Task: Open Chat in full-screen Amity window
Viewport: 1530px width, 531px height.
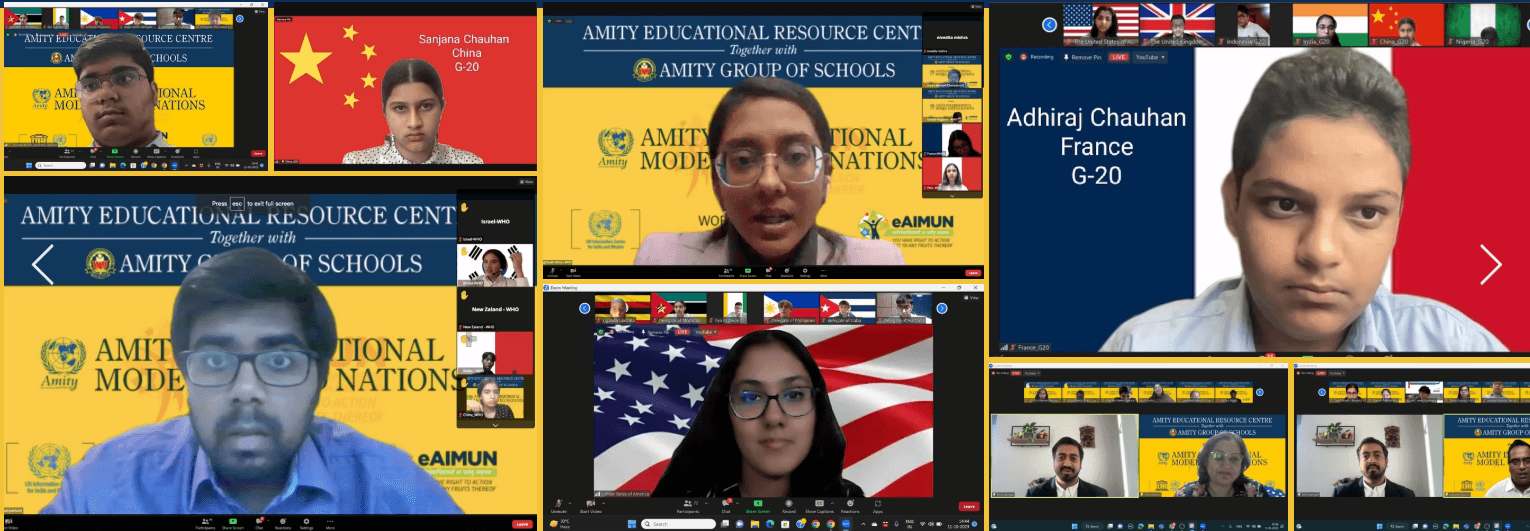Action: pyautogui.click(x=259, y=524)
